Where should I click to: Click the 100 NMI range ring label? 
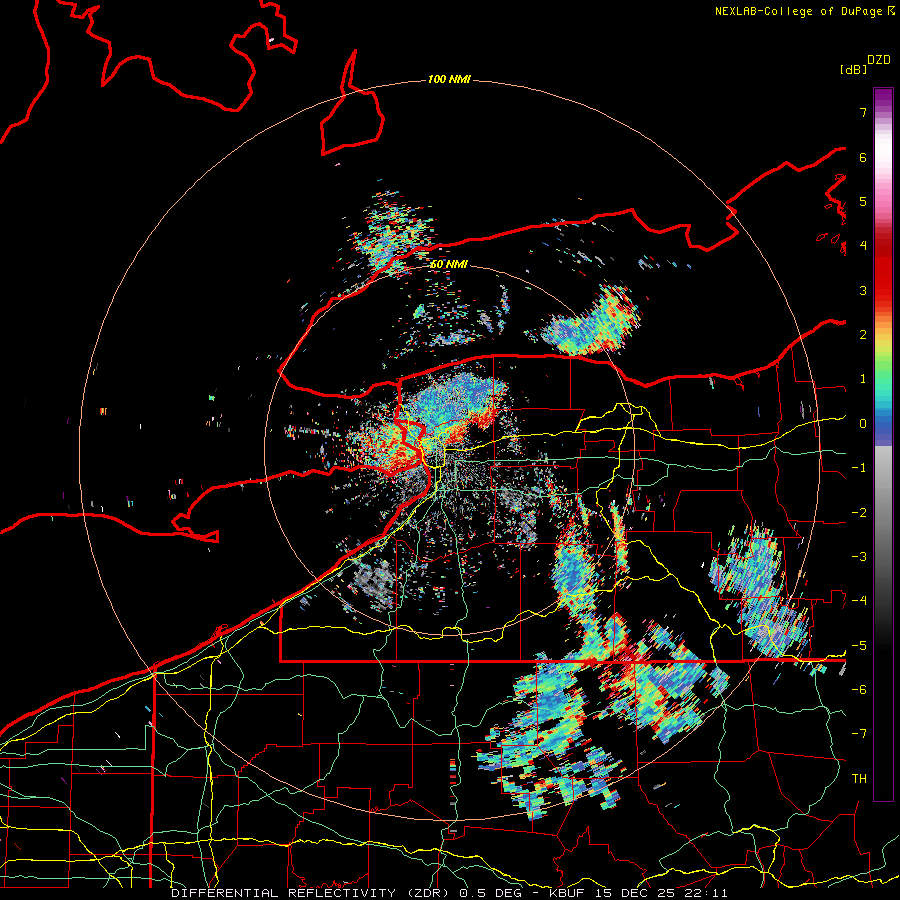point(449,79)
